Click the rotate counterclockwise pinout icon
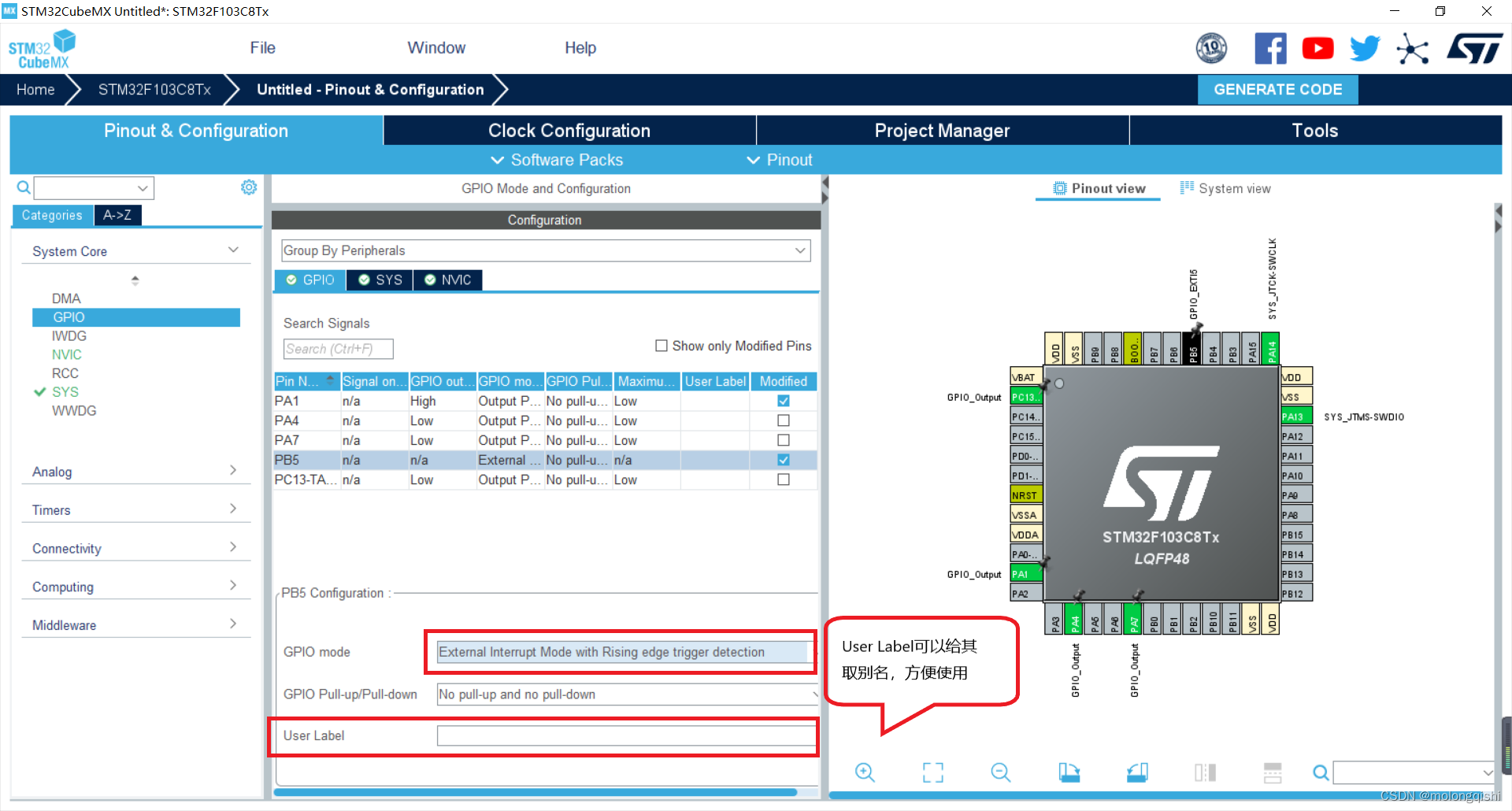The height and width of the screenshot is (811, 1512). (1137, 772)
